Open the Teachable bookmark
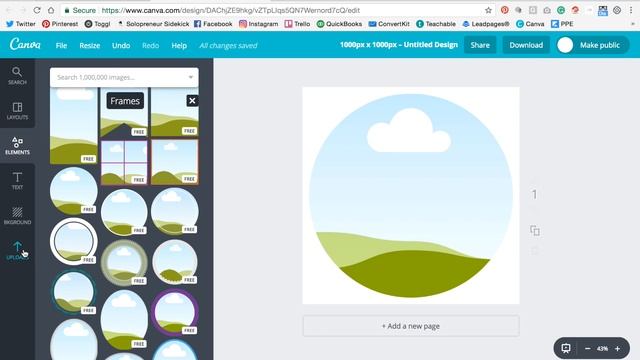This screenshot has height=360, width=640. (x=436, y=24)
